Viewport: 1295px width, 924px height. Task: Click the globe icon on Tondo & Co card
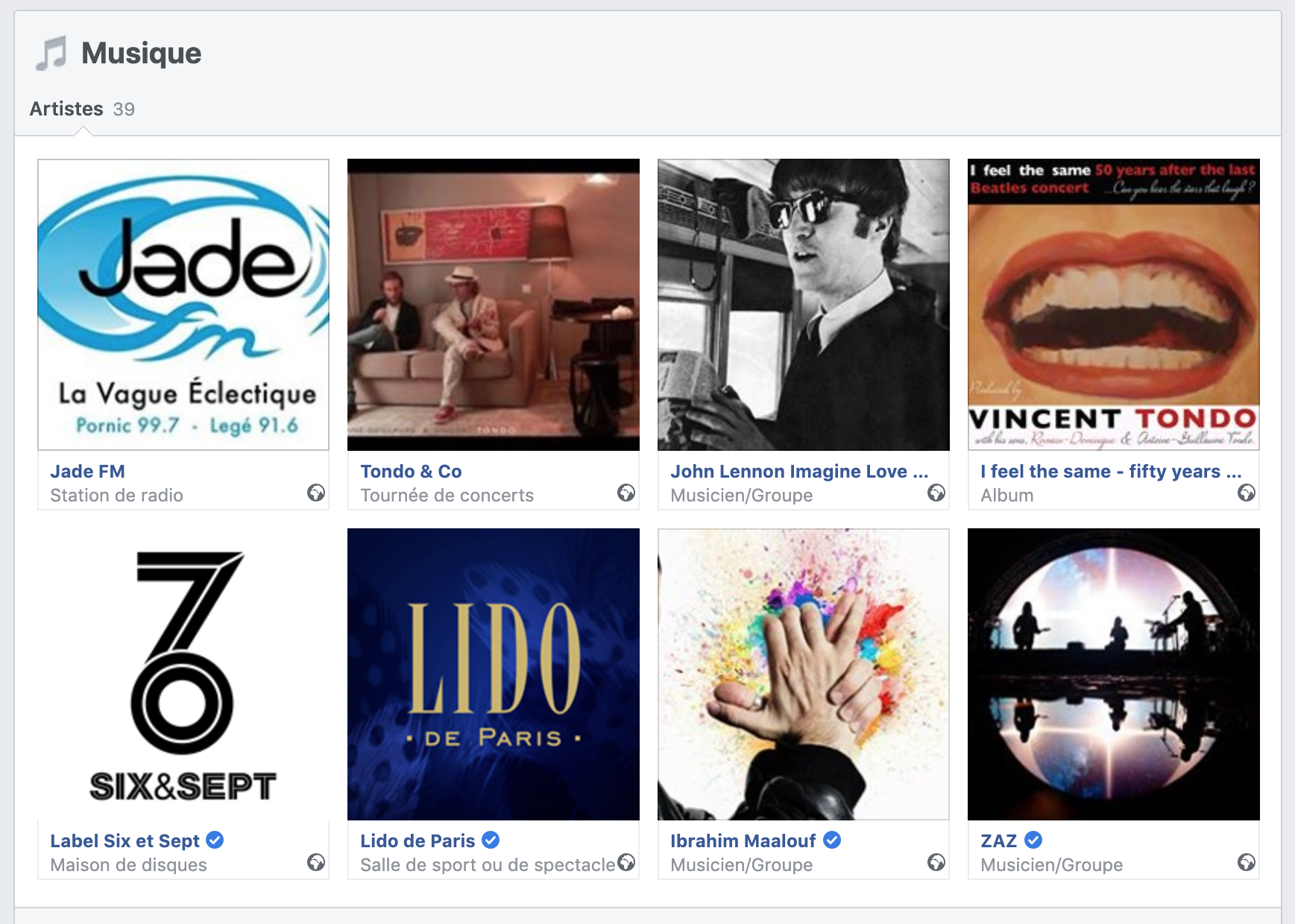pos(626,493)
